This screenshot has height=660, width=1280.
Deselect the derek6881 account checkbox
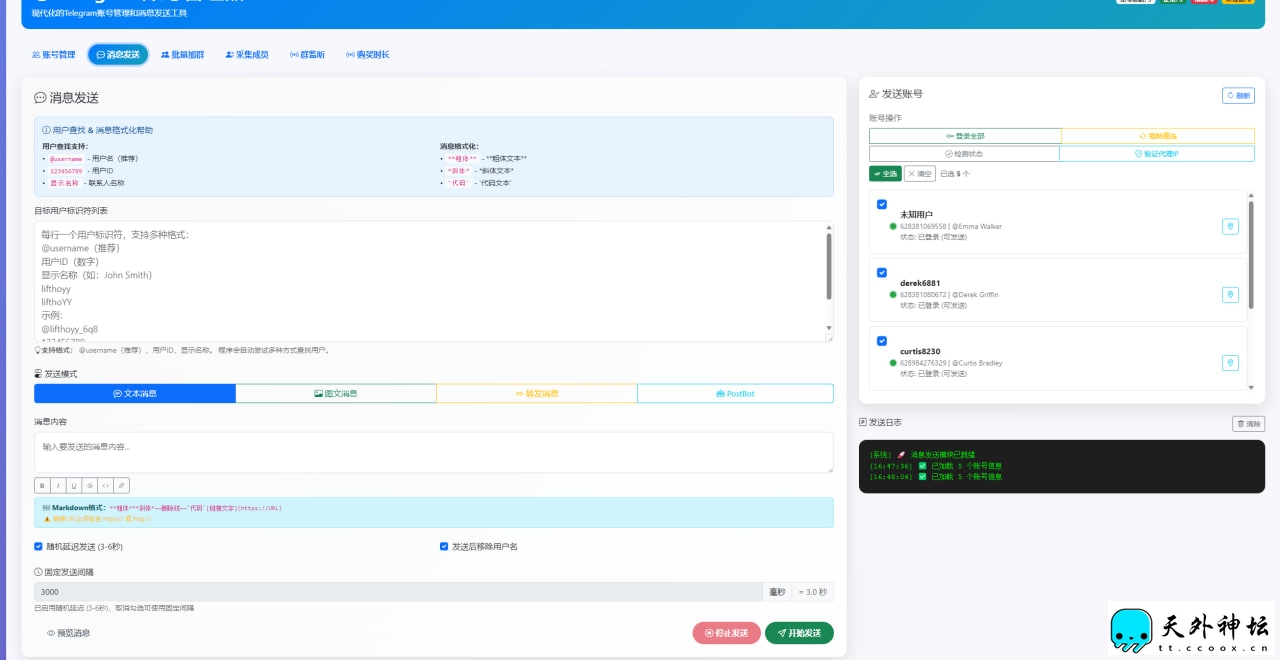pyautogui.click(x=882, y=272)
